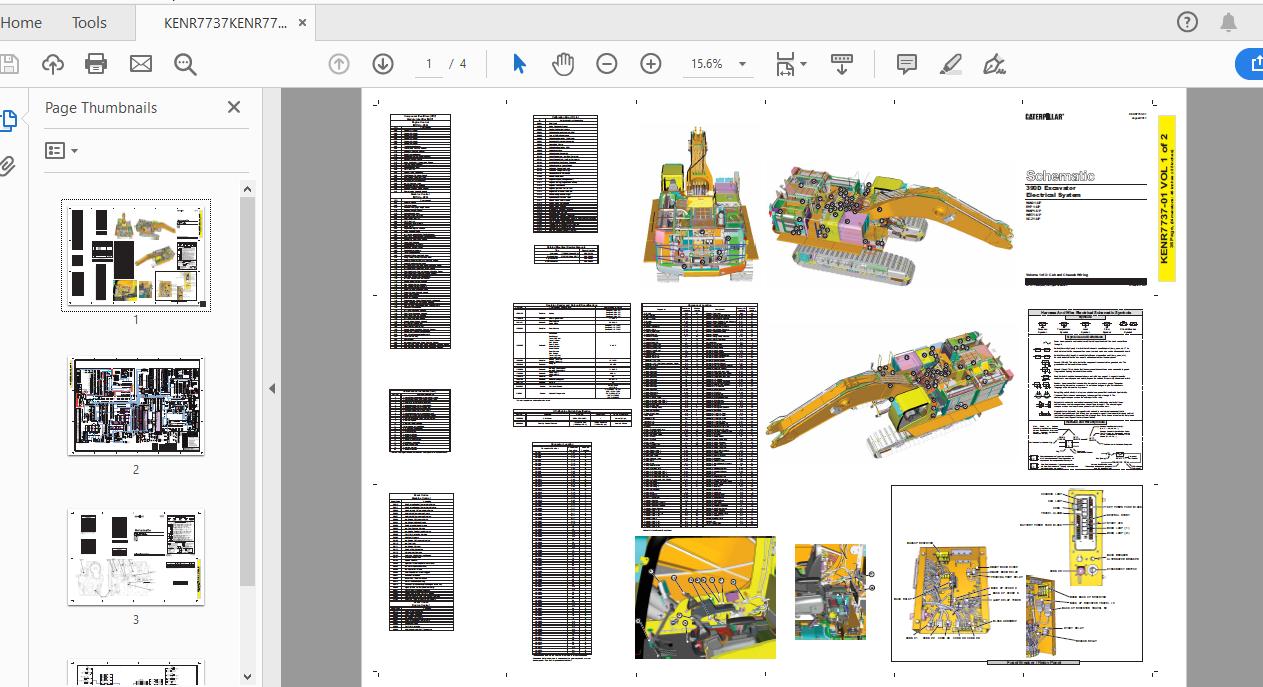1263x687 pixels.
Task: Open the Find text magnifier tool
Action: click(185, 64)
